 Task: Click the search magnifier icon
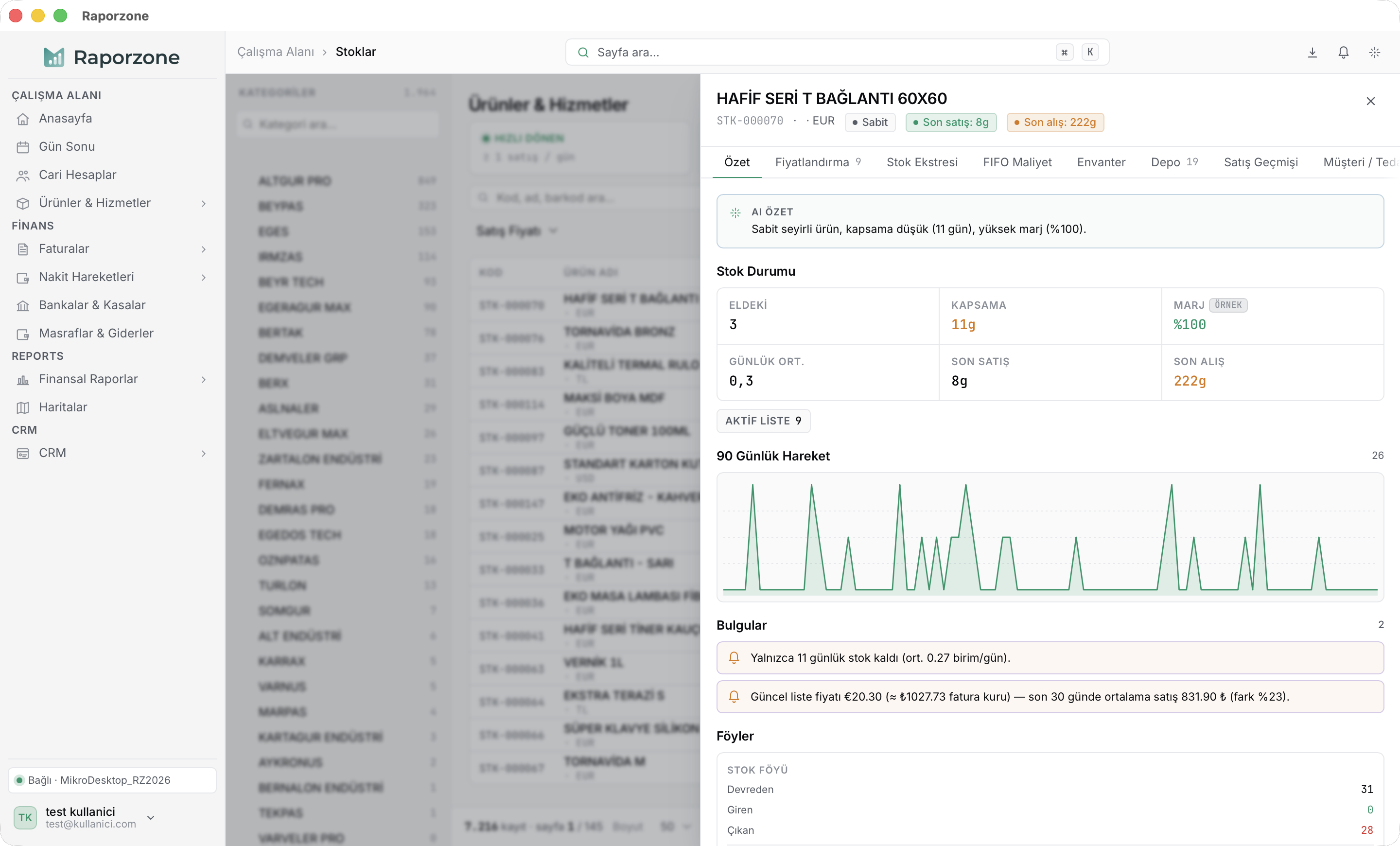coord(583,53)
